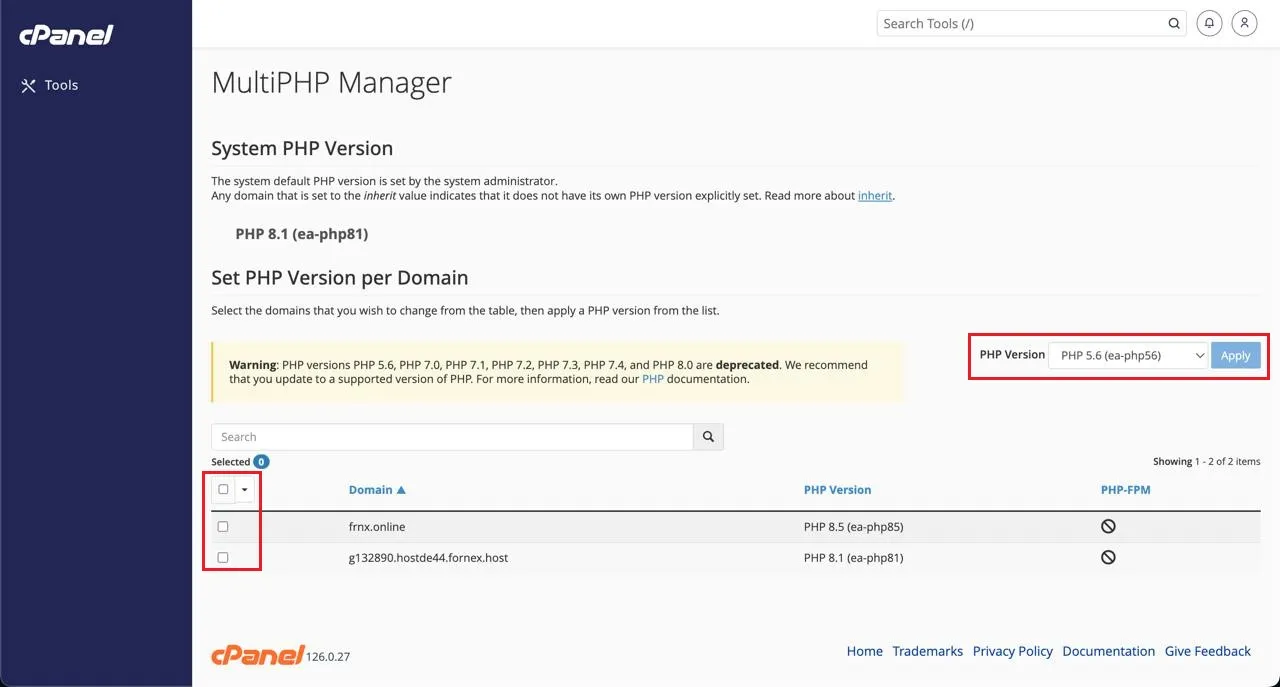Click PHP-FPM disabled icon for frnx.online

click(1108, 527)
